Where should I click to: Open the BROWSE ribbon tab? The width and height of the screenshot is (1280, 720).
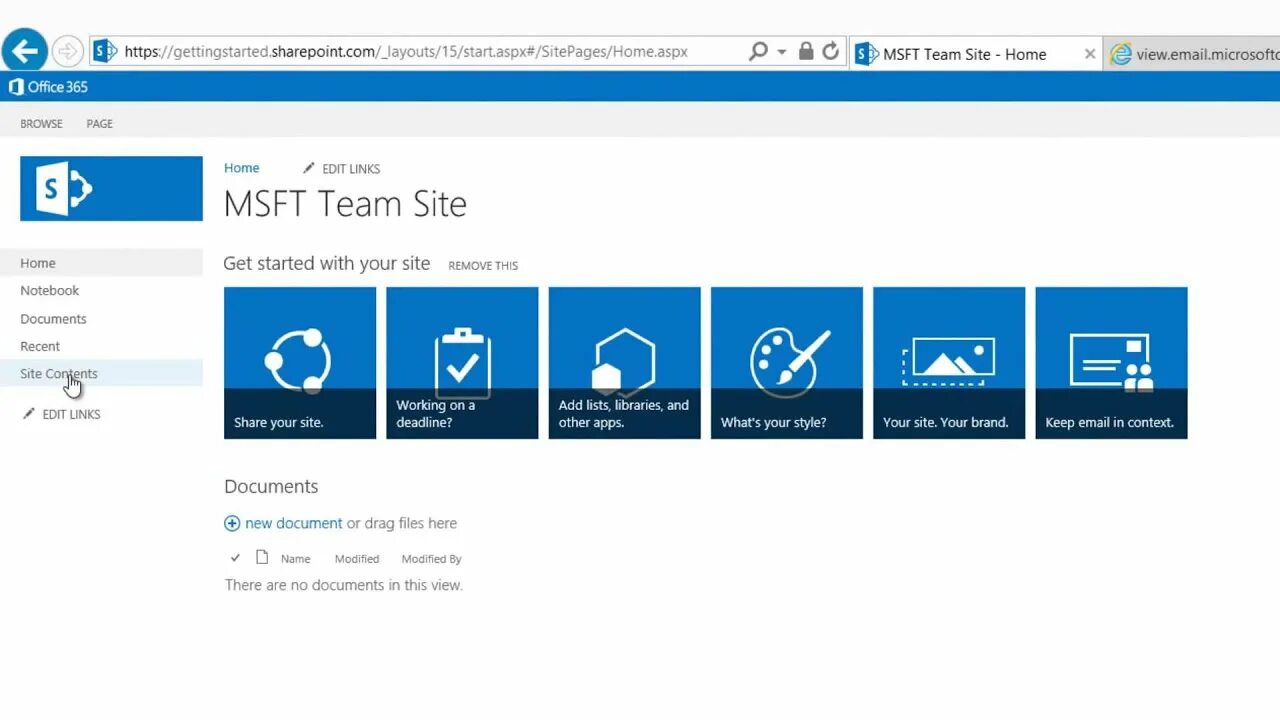[x=41, y=124]
